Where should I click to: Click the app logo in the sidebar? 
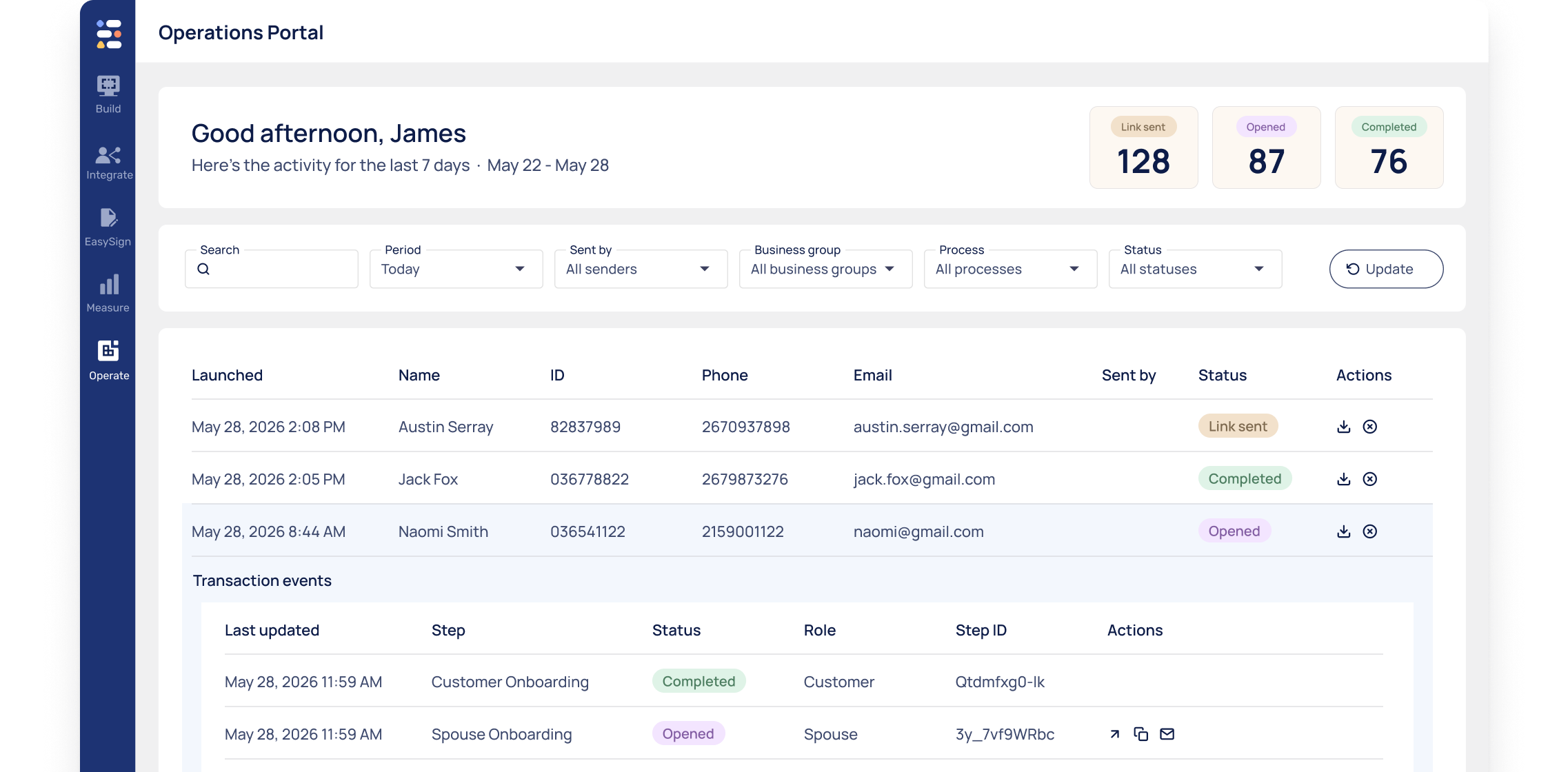(109, 34)
